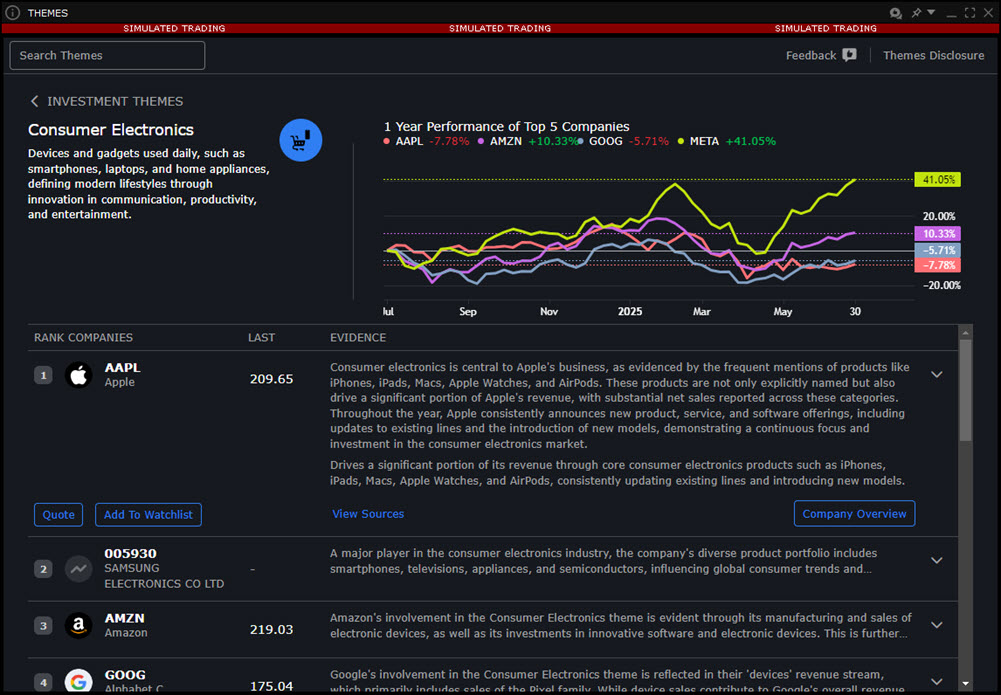Click the LAST column header

(x=261, y=338)
